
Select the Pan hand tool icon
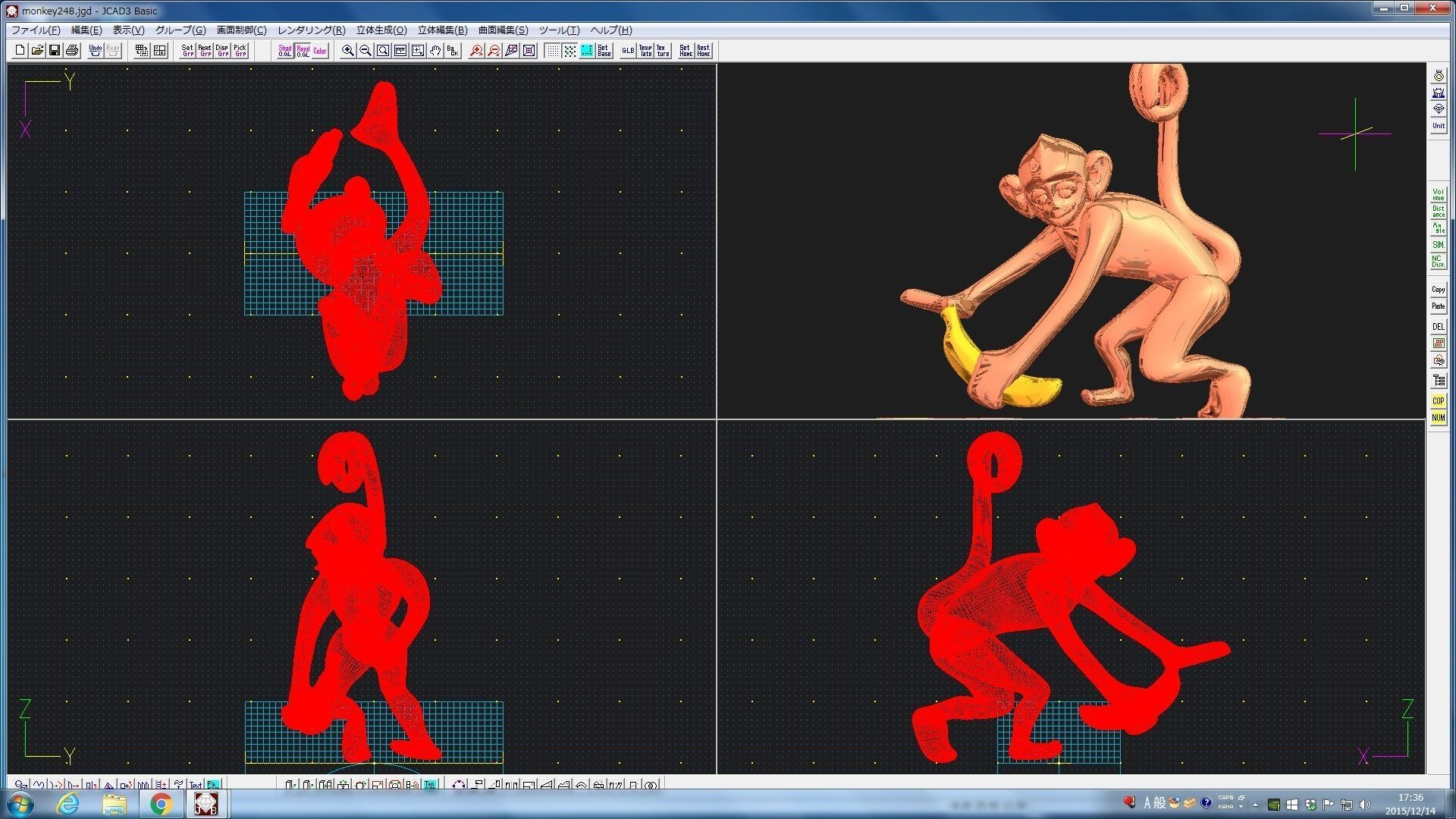coord(435,51)
